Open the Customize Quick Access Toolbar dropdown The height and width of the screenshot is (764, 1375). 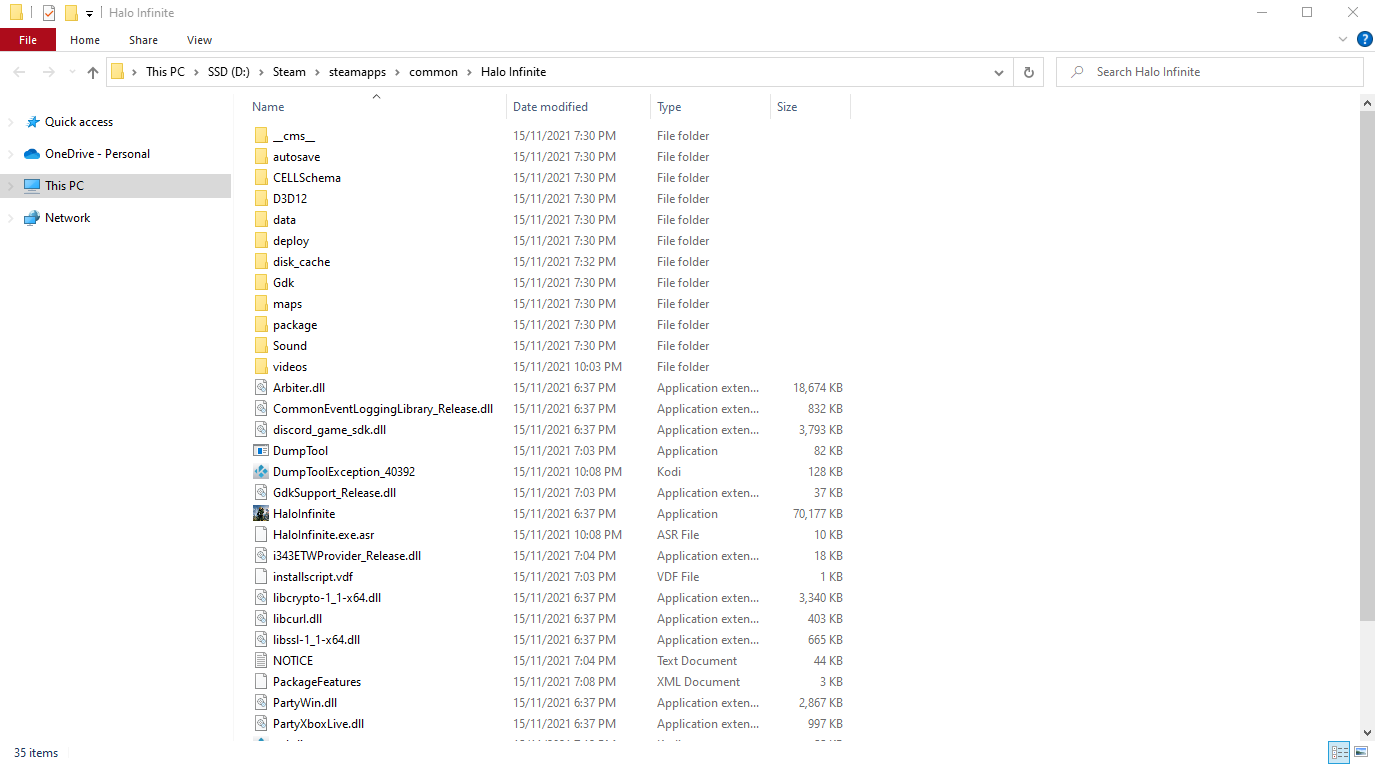pyautogui.click(x=89, y=13)
